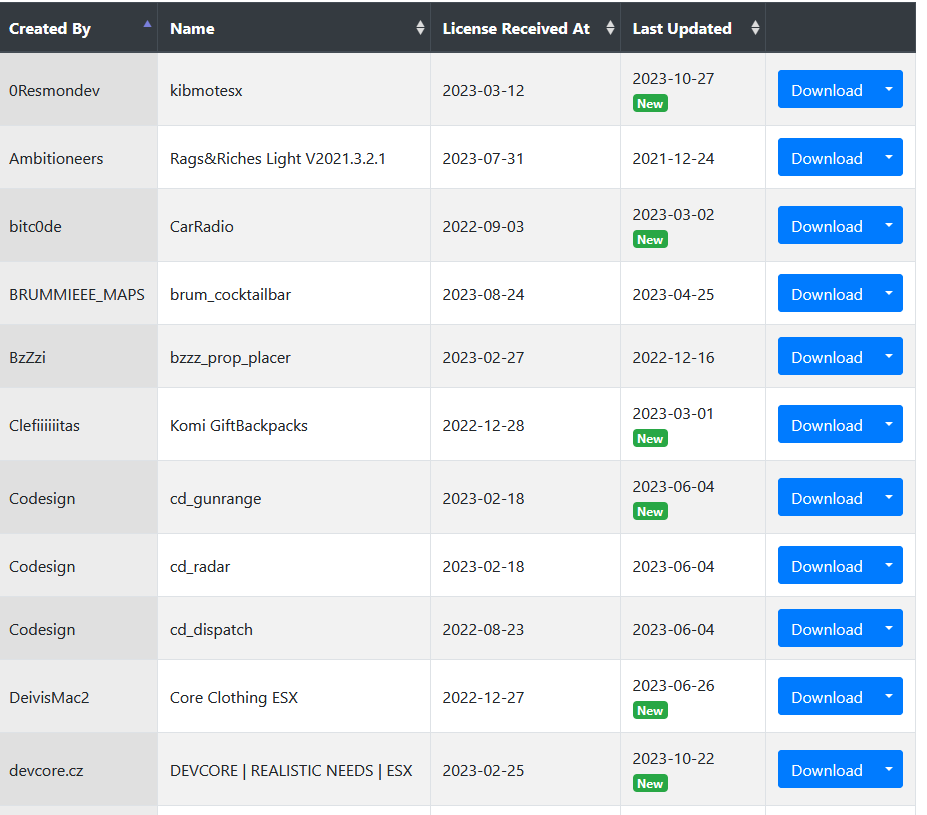Select creator devcore.cz cell
The width and height of the screenshot is (927, 815).
coord(79,769)
